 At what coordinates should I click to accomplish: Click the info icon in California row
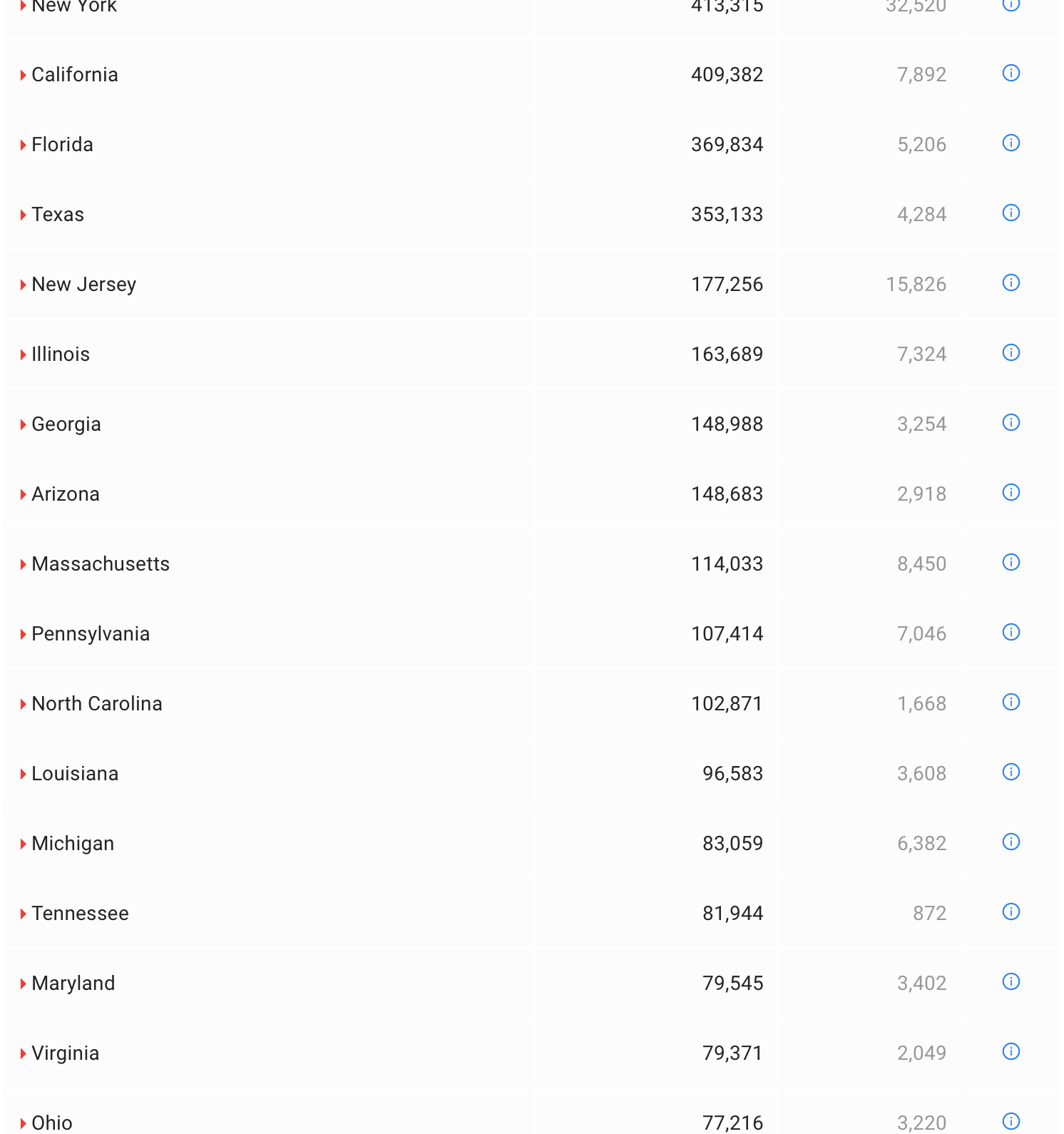pyautogui.click(x=1011, y=73)
